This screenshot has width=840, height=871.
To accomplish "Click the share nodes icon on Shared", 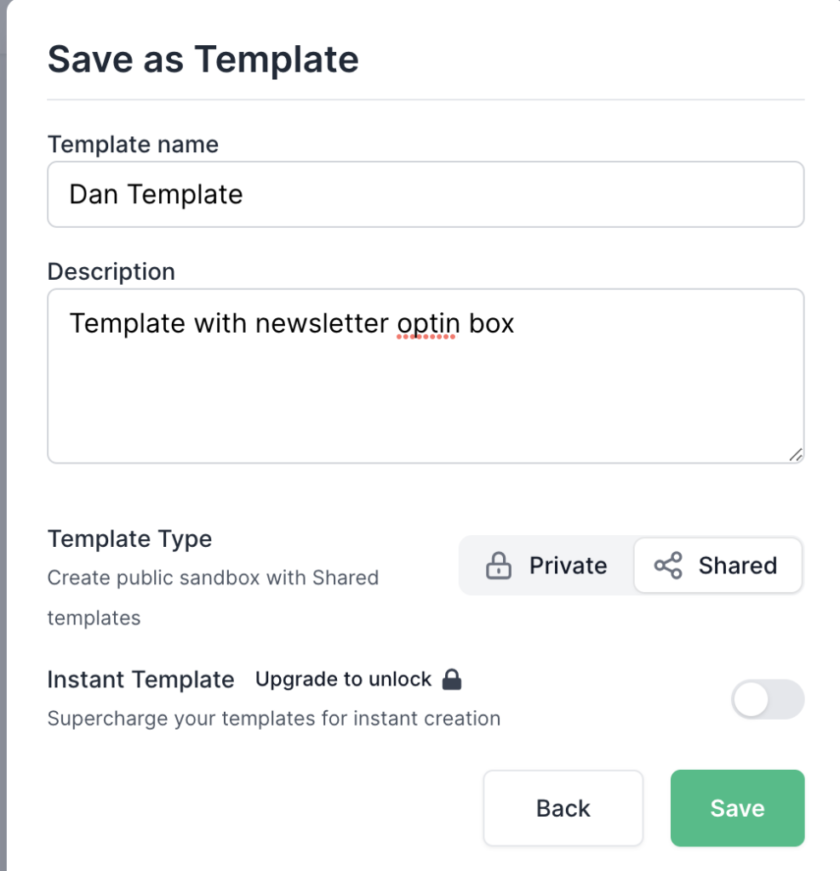I will 668,565.
